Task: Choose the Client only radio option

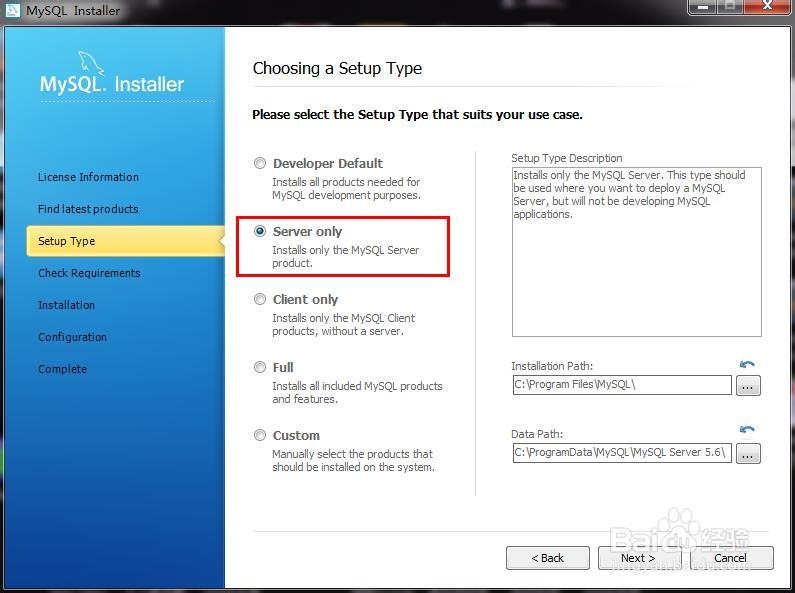Action: [260, 299]
